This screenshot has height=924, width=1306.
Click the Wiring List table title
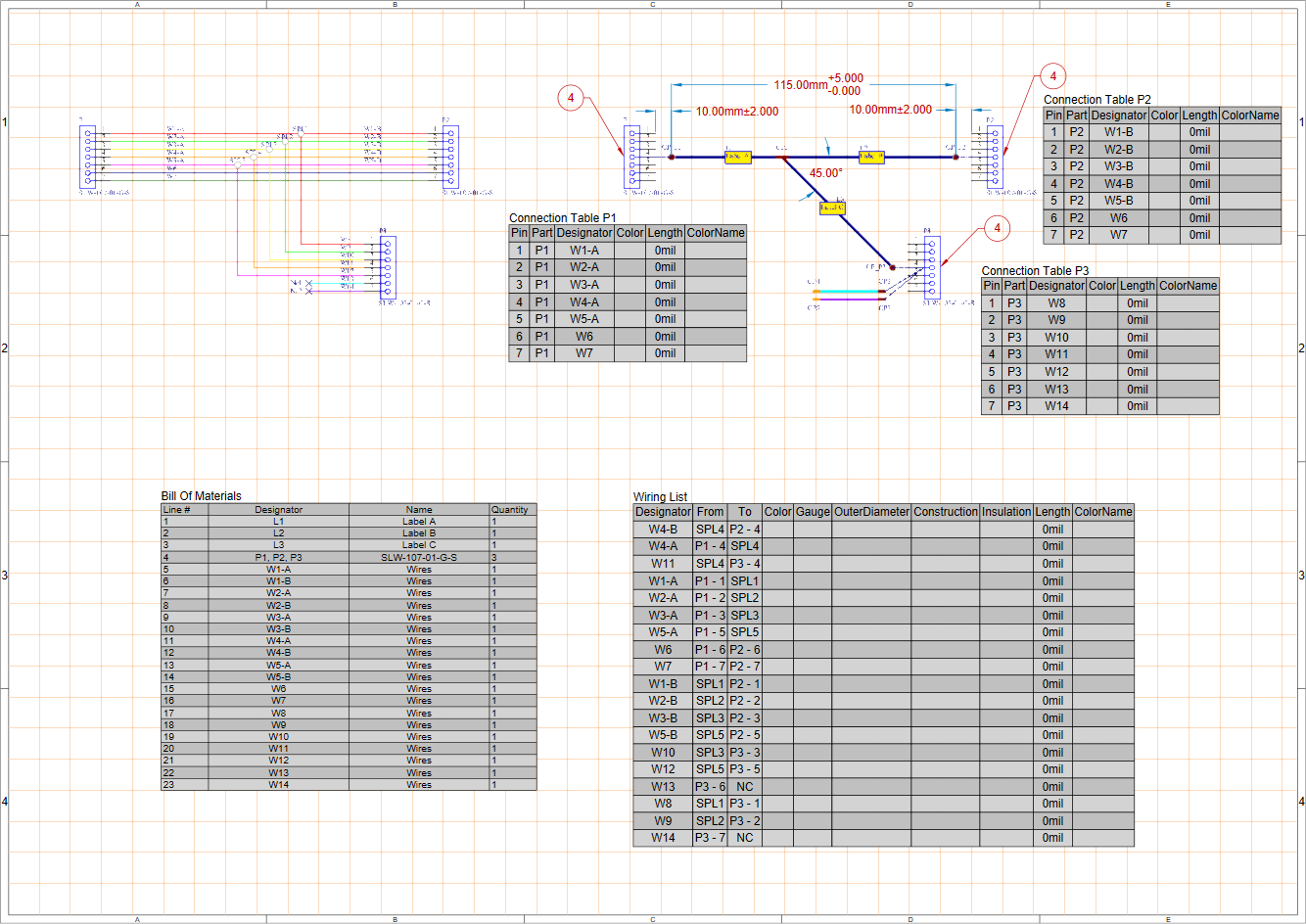point(662,497)
